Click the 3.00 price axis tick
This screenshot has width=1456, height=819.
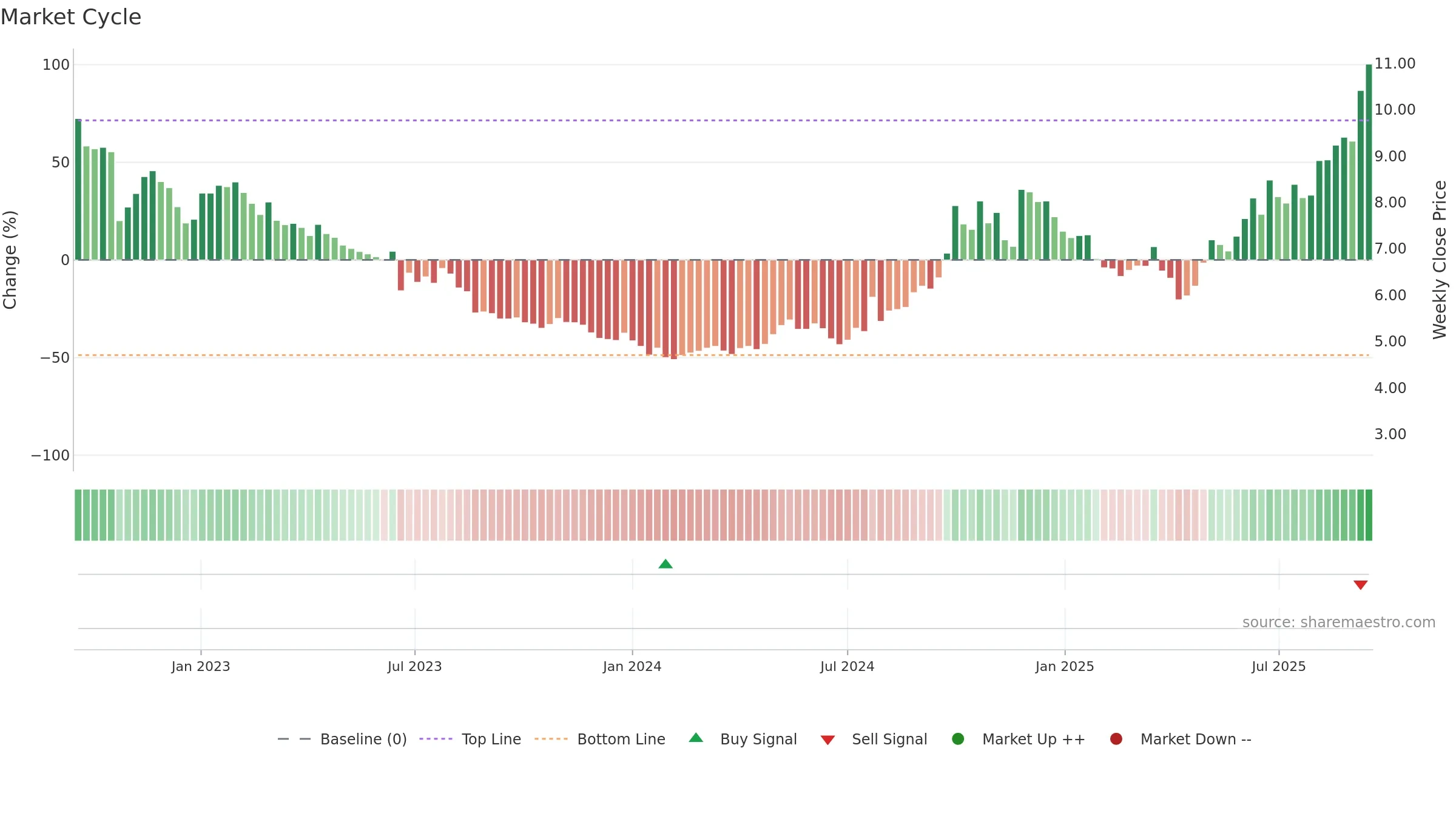coord(1390,434)
